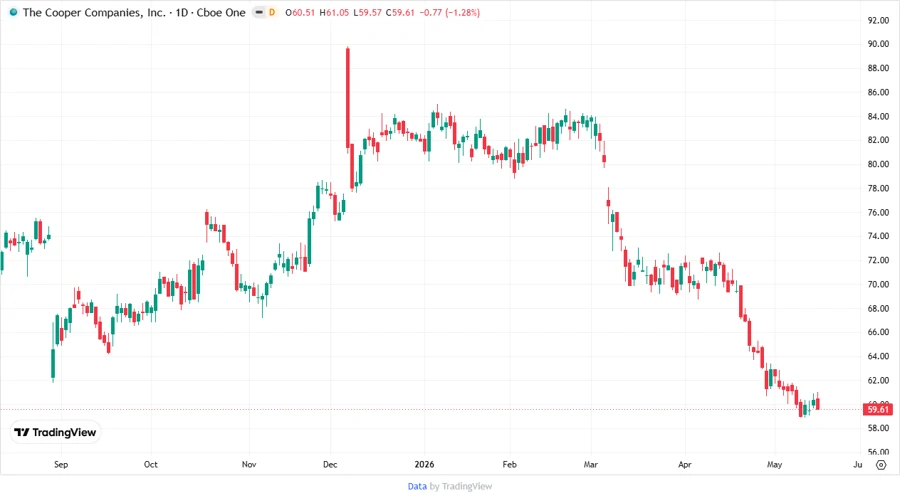Viewport: 900px width, 498px height.
Task: Click the 76.00 price axis label
Action: tap(878, 212)
